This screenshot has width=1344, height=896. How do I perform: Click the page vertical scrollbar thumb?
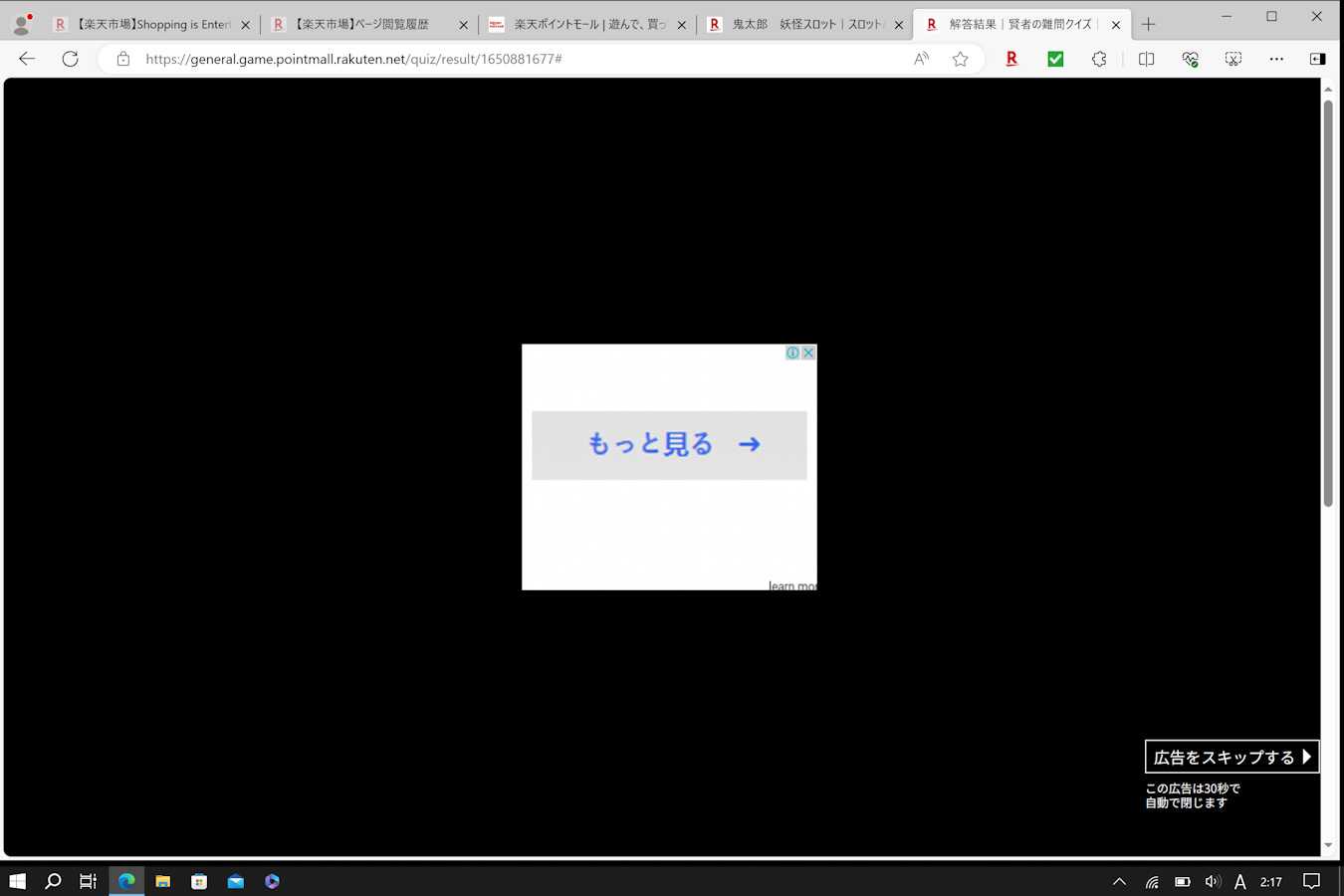click(1328, 304)
